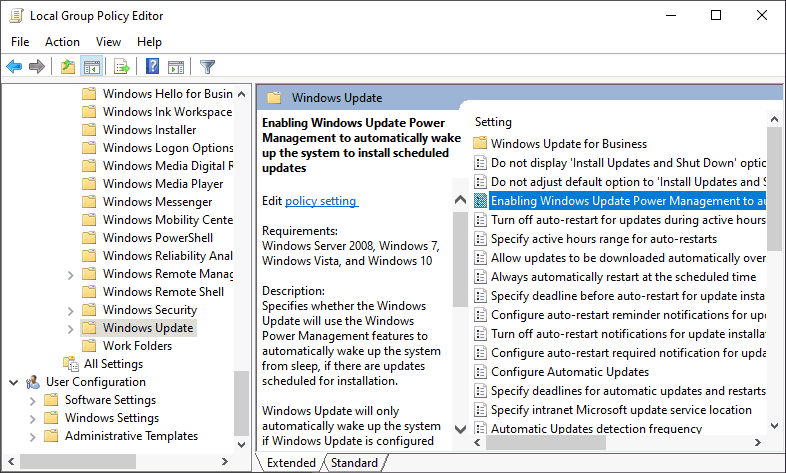Open the Action menu
The image size is (786, 473).
tap(62, 42)
